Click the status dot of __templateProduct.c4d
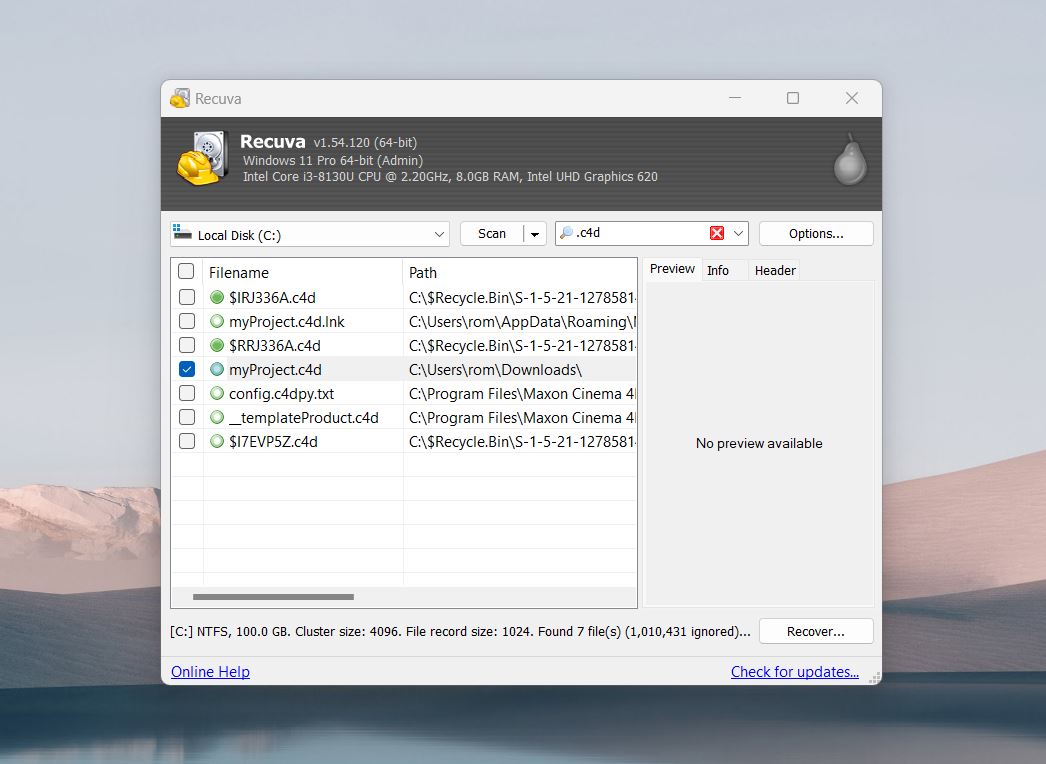 coord(217,417)
